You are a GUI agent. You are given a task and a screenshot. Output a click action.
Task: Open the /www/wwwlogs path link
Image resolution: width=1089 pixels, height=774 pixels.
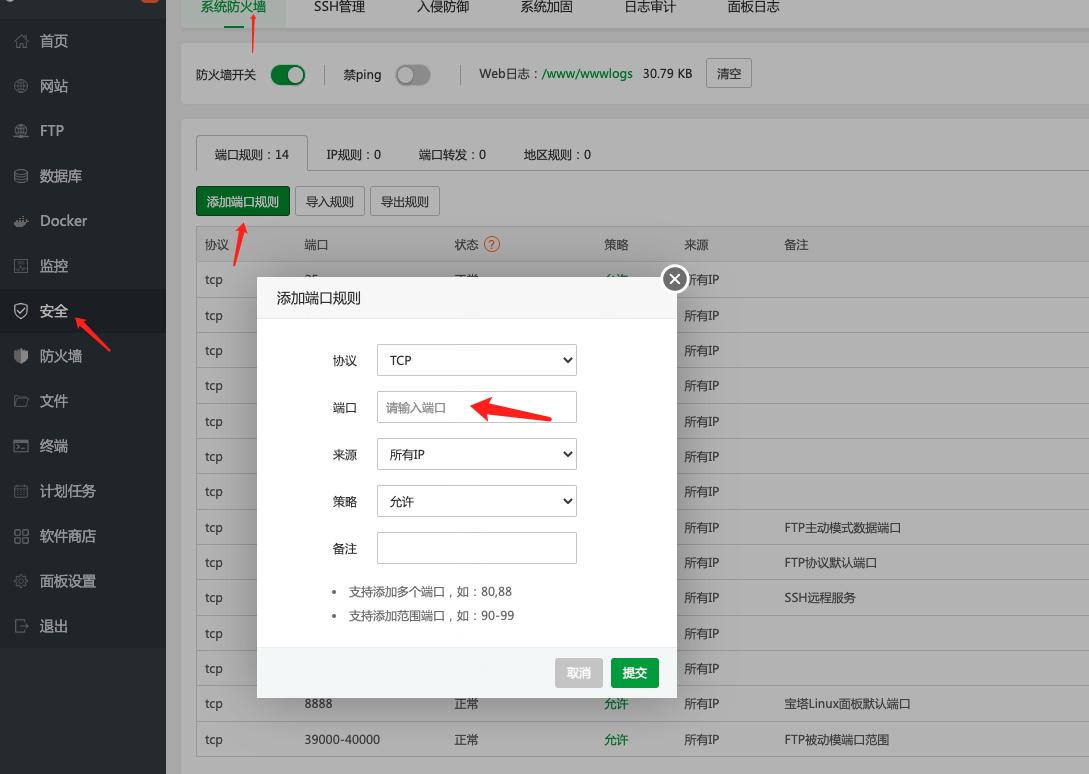tap(587, 74)
